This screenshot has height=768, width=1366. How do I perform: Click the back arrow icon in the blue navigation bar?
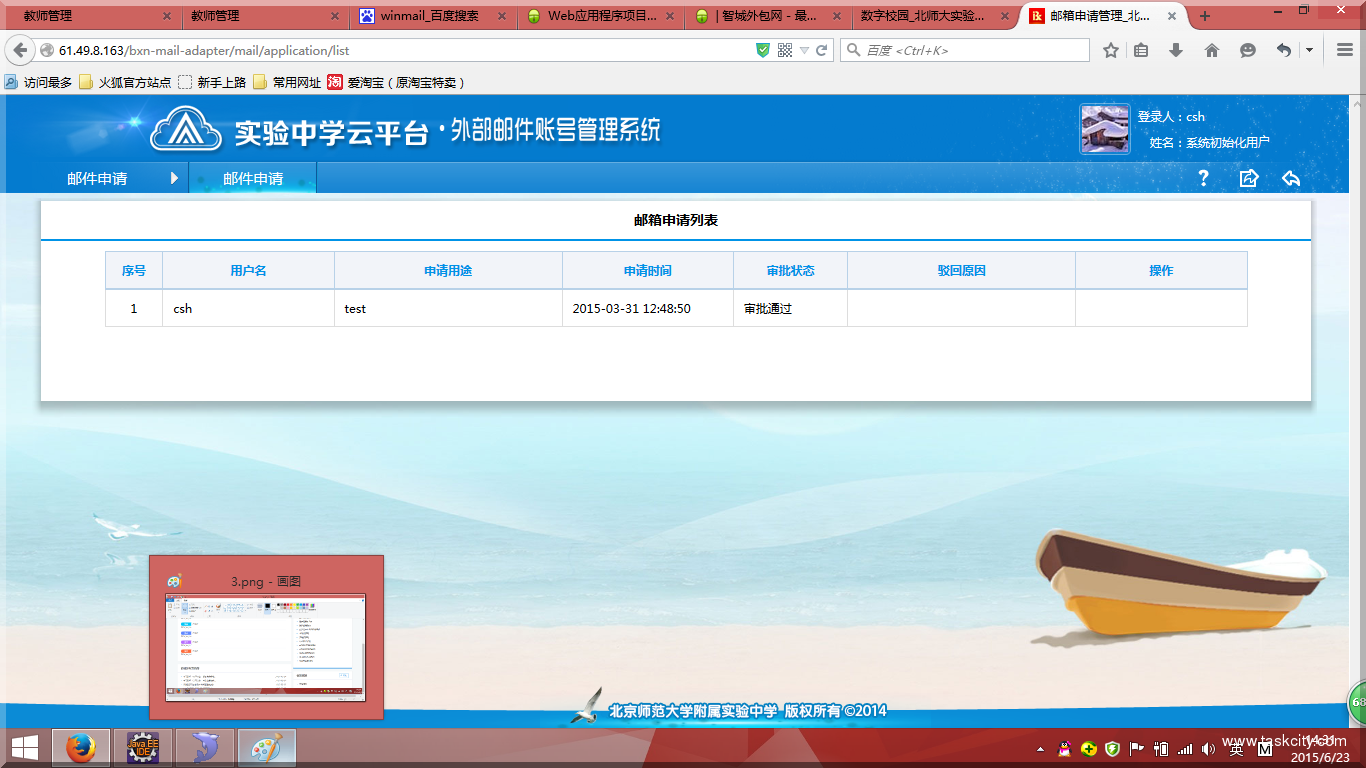(1291, 178)
